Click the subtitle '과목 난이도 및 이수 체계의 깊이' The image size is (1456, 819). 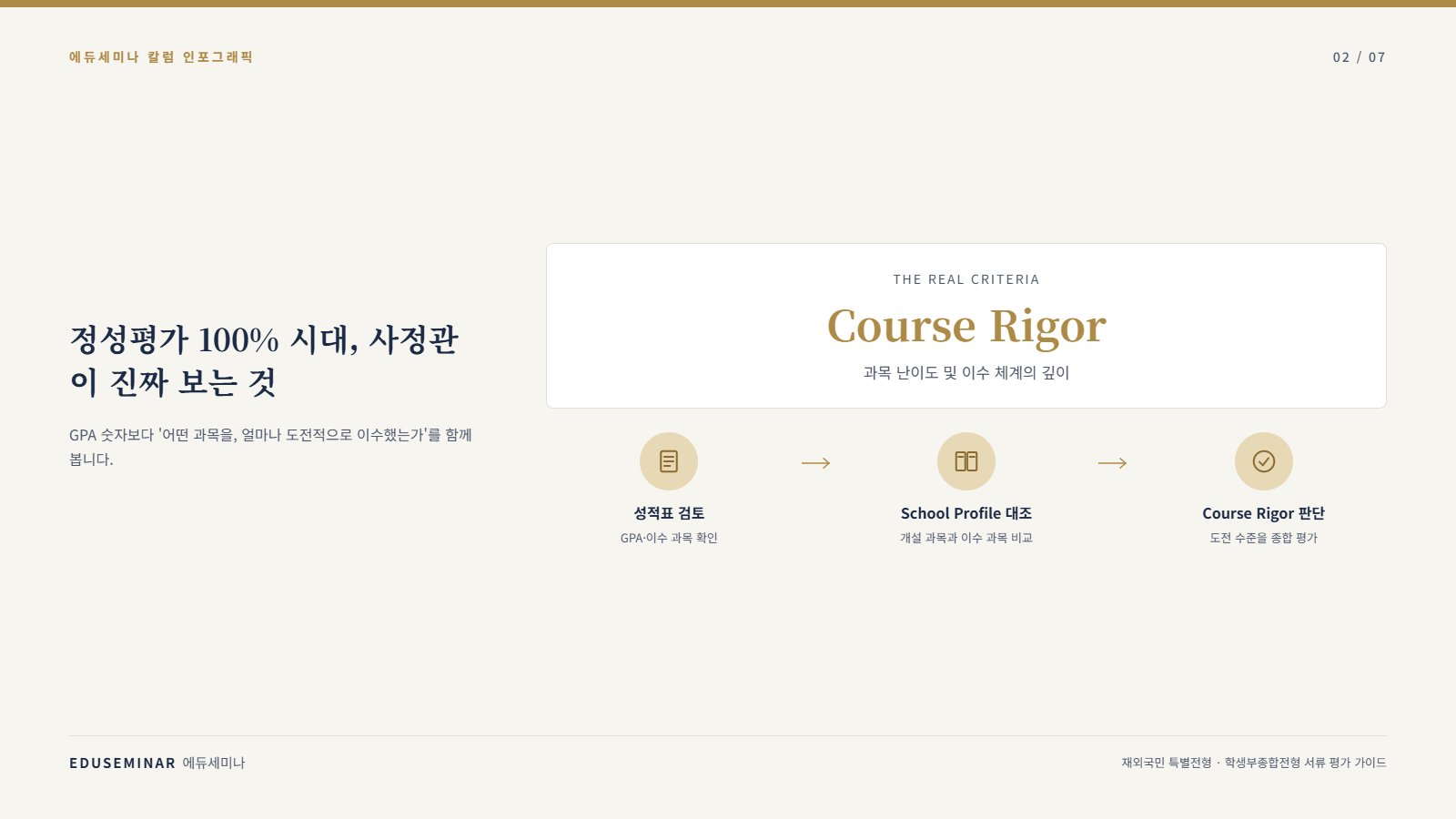coord(966,372)
